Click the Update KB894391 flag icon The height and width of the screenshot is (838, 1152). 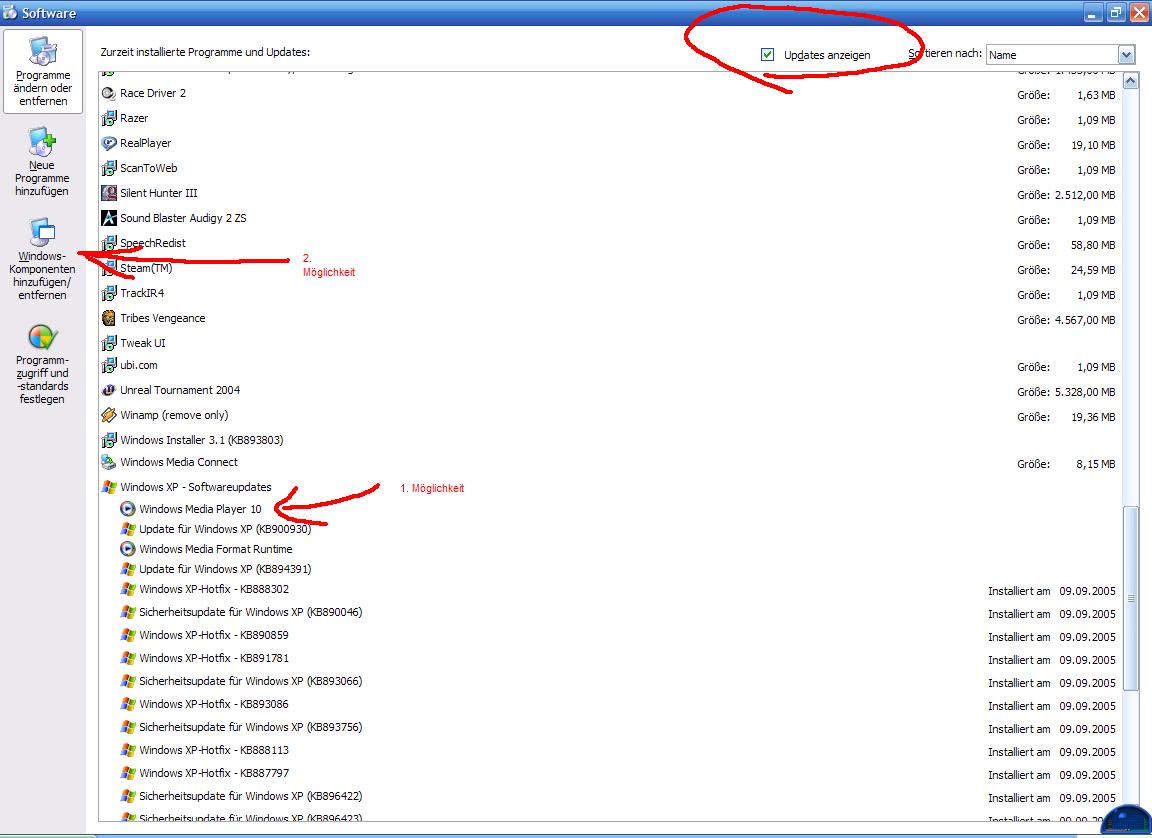pos(128,568)
